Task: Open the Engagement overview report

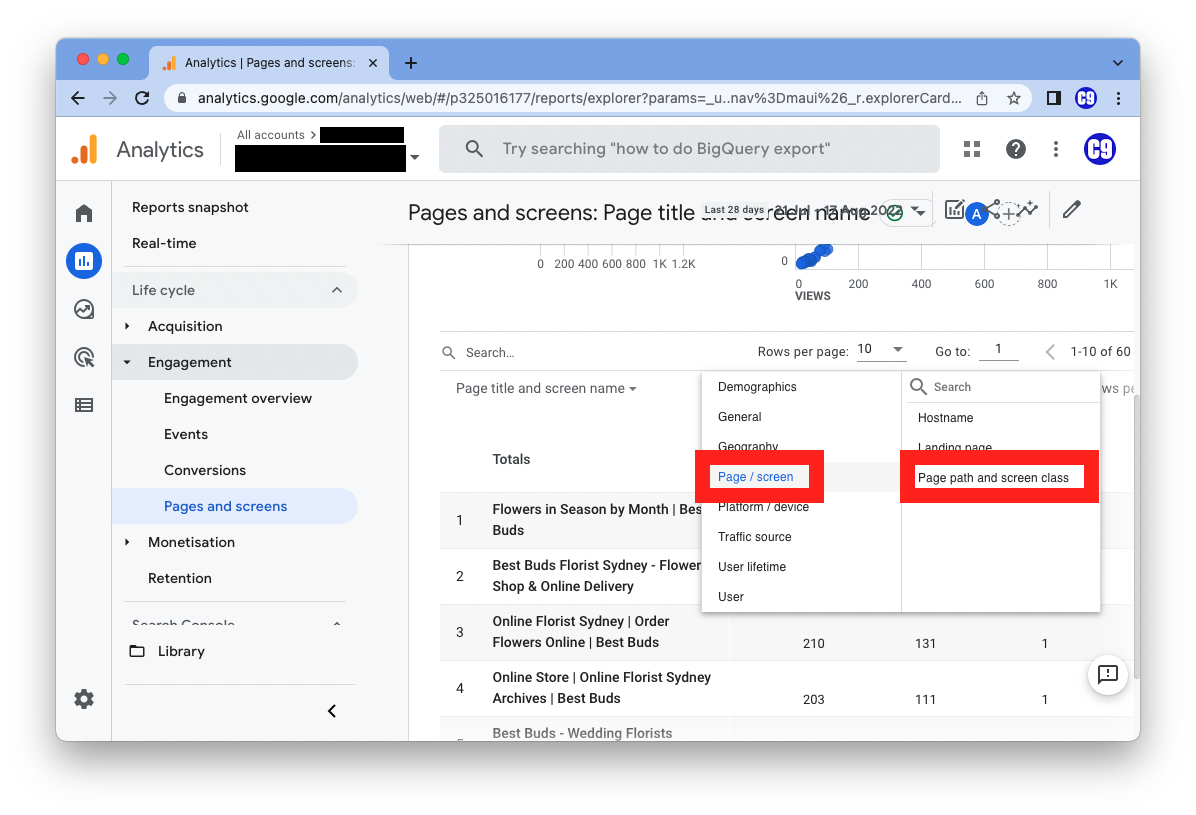Action: (x=238, y=398)
